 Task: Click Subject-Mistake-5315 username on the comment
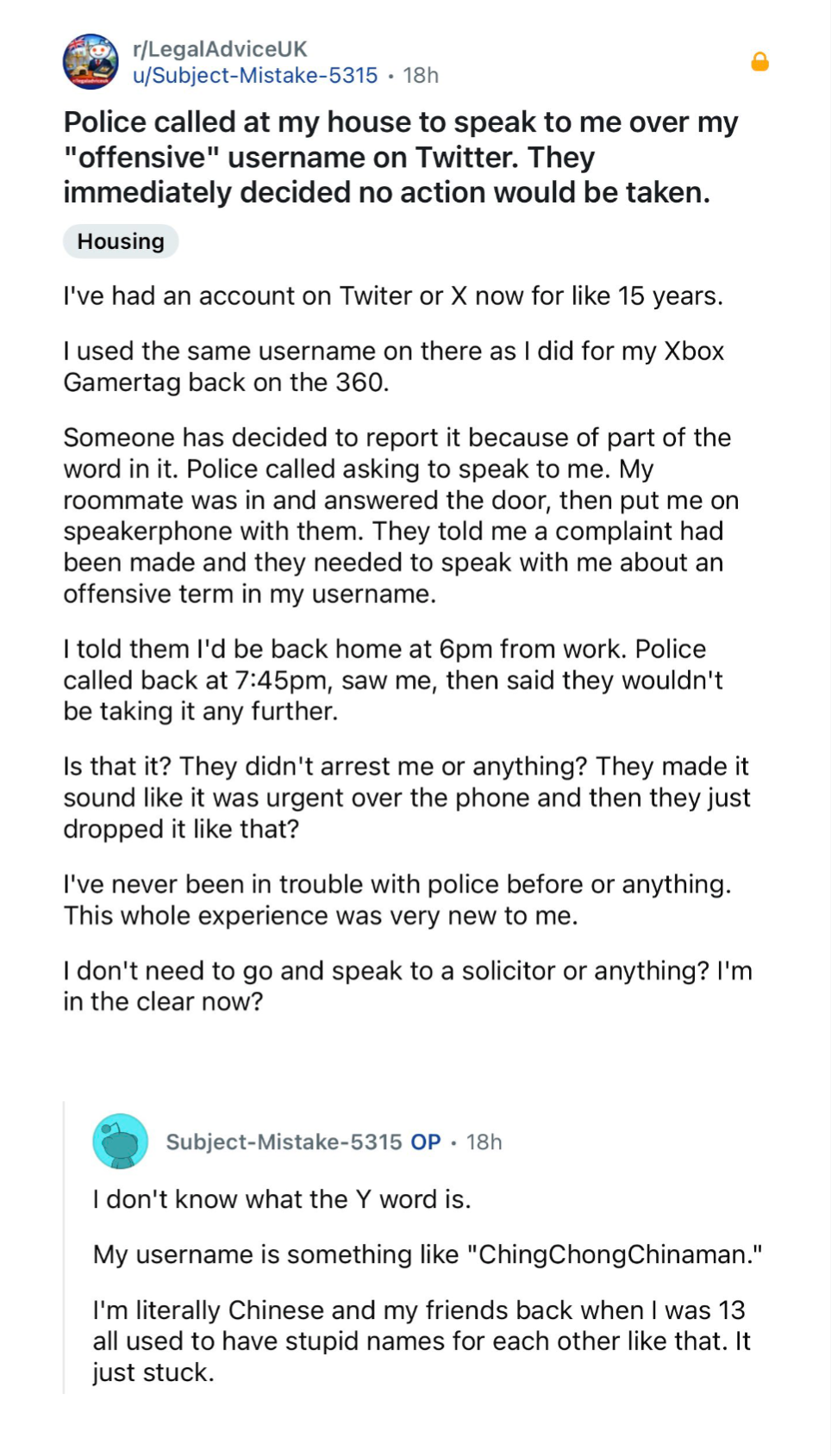(x=284, y=1142)
